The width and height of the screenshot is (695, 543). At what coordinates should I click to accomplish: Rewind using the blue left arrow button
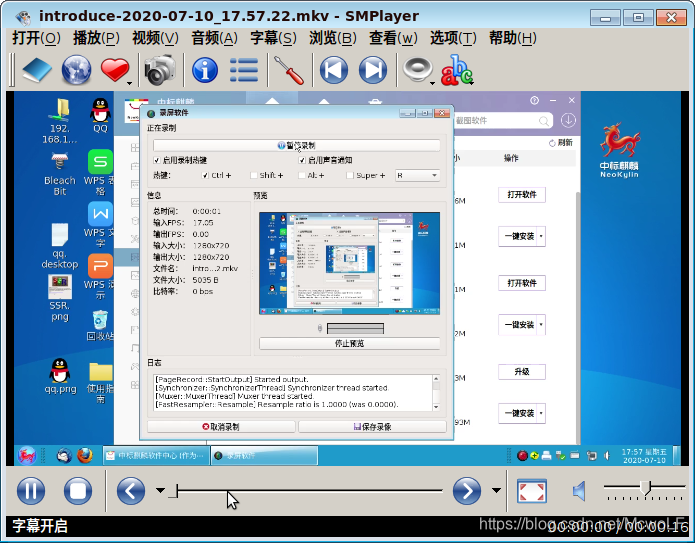(x=131, y=491)
